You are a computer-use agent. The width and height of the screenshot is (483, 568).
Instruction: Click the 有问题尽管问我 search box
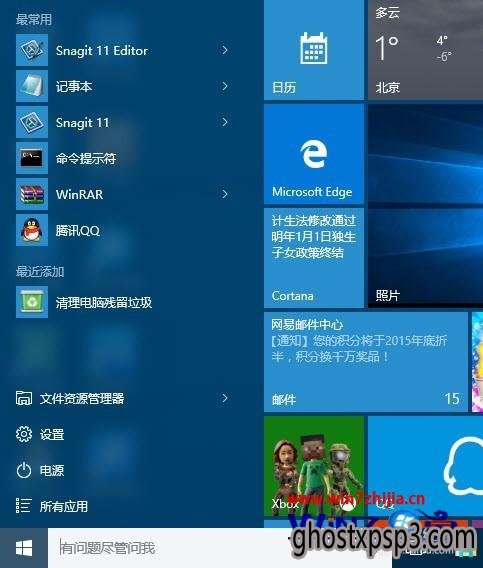220,548
